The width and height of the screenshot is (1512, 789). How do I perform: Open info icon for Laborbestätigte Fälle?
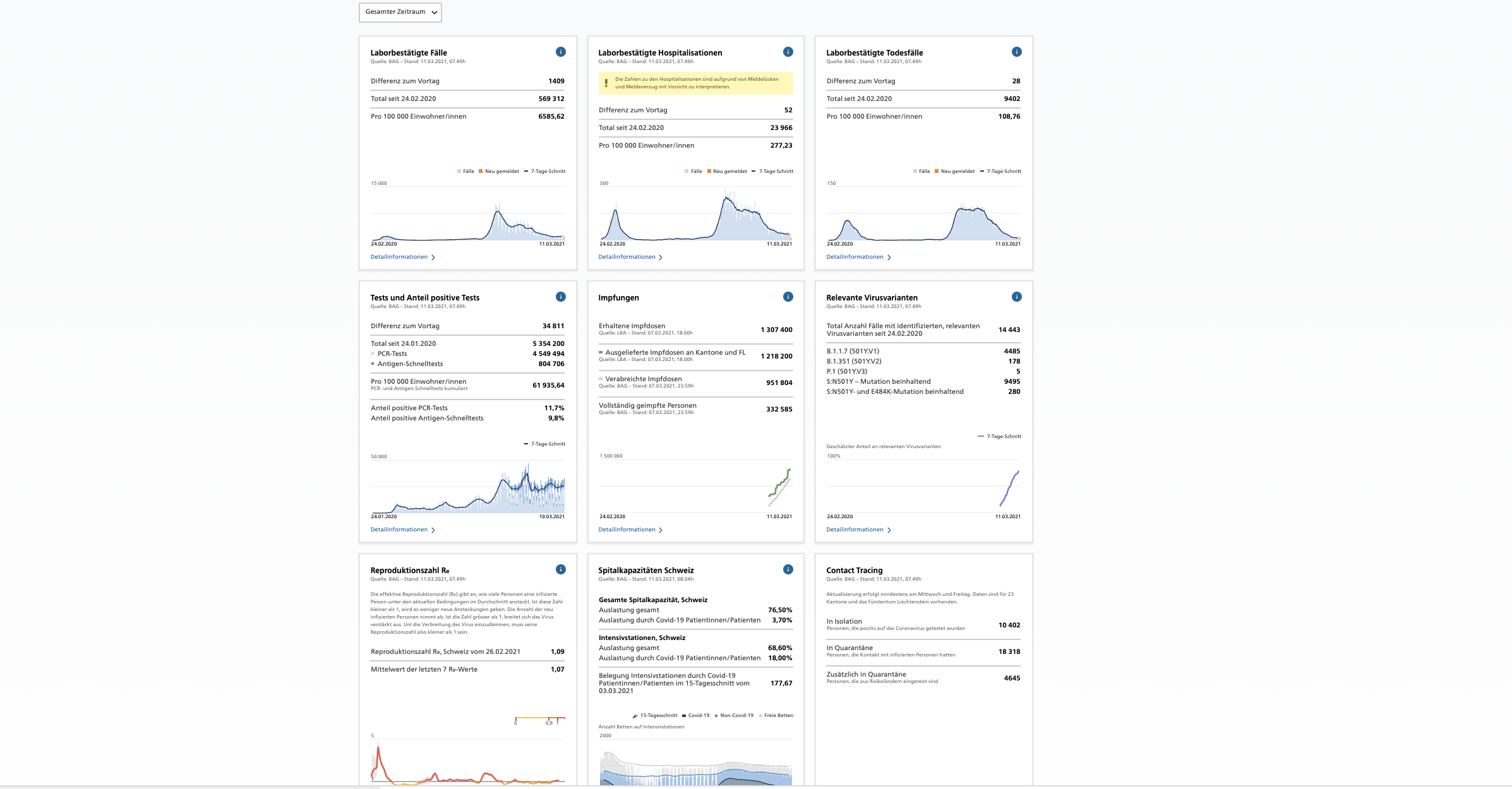pos(560,52)
